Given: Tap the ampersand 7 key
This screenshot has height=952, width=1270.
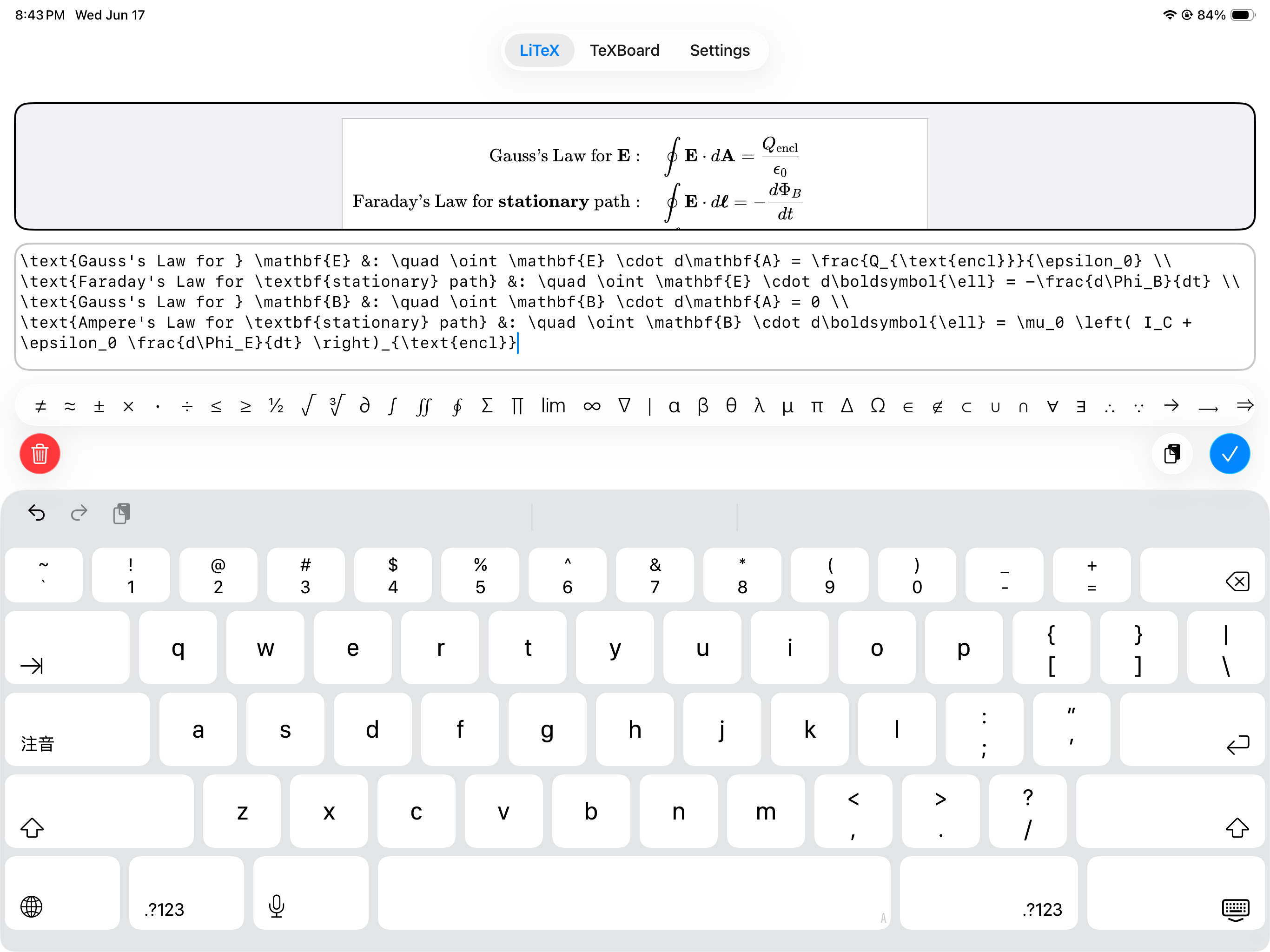Looking at the screenshot, I should pyautogui.click(x=655, y=575).
